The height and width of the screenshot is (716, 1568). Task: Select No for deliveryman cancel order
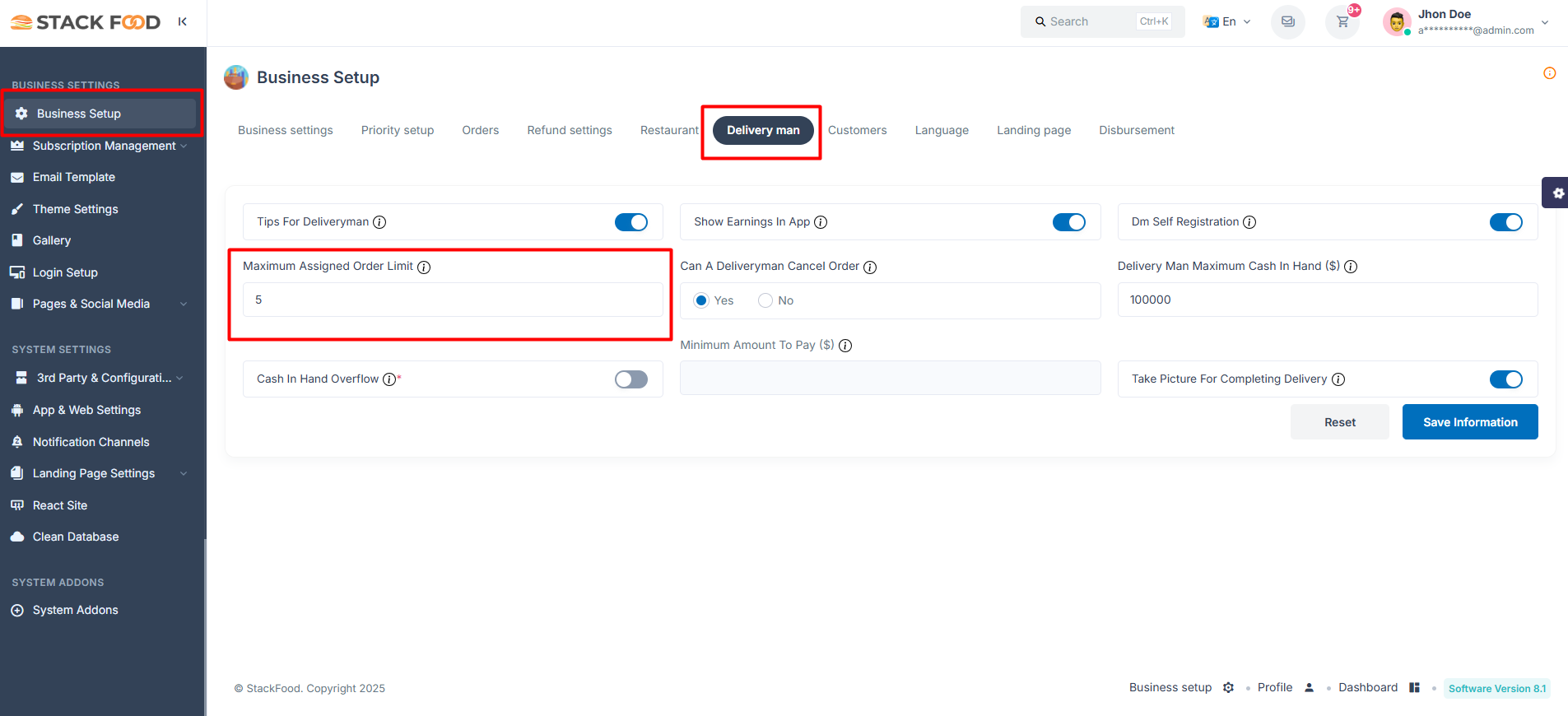point(765,300)
